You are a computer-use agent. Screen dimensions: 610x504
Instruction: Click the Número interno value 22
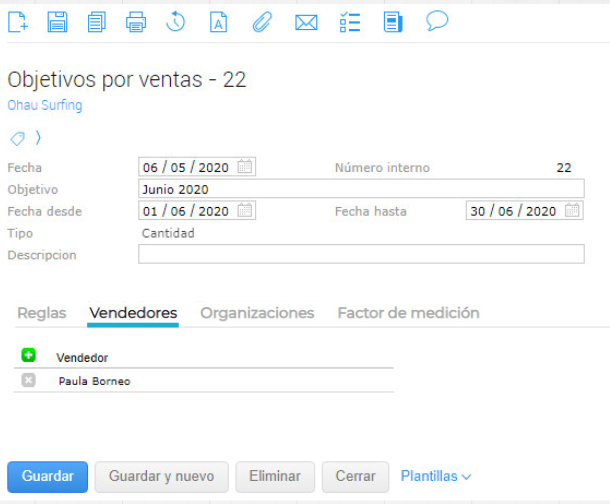click(564, 168)
